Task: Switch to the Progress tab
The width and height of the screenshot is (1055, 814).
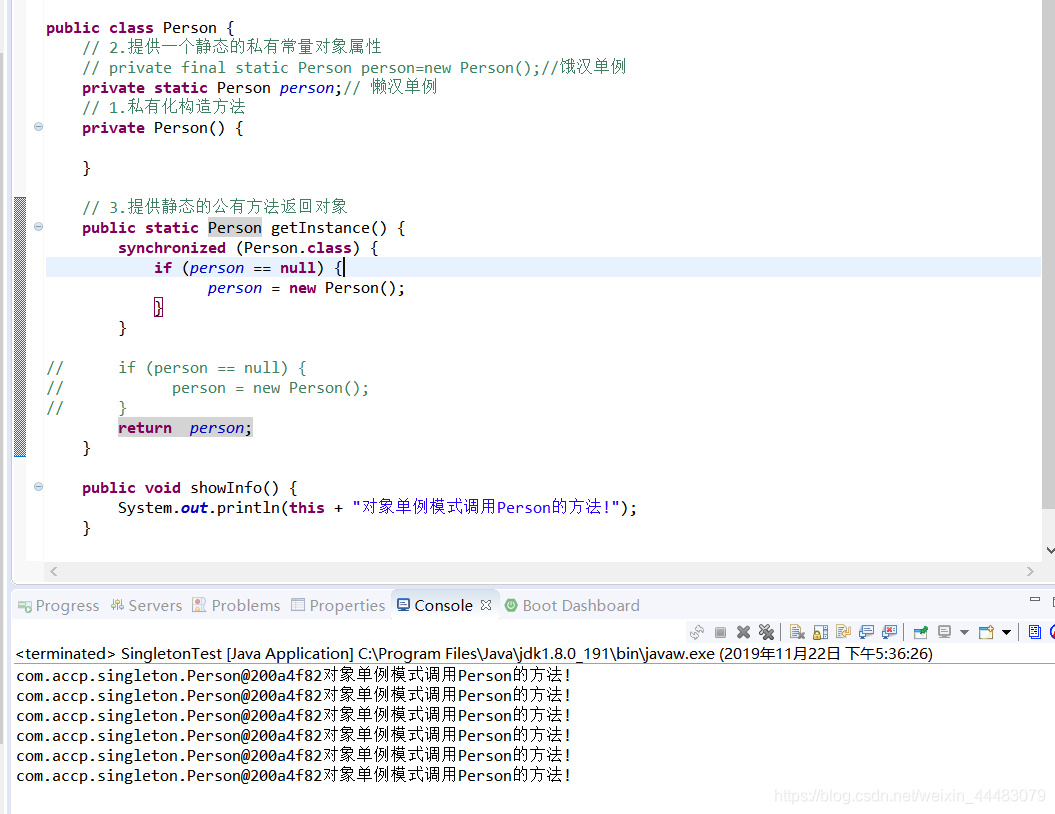Action: 59,605
